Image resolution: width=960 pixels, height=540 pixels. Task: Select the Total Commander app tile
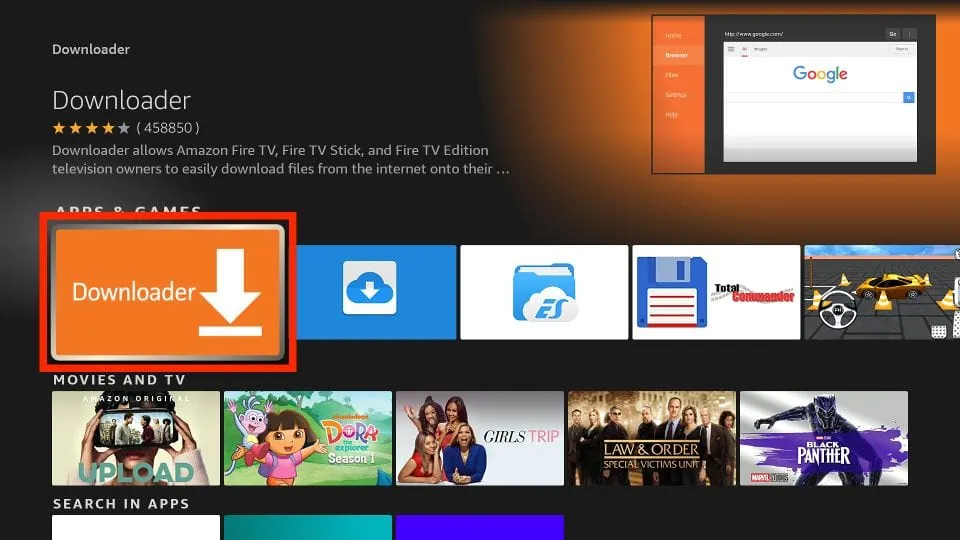[x=716, y=292]
